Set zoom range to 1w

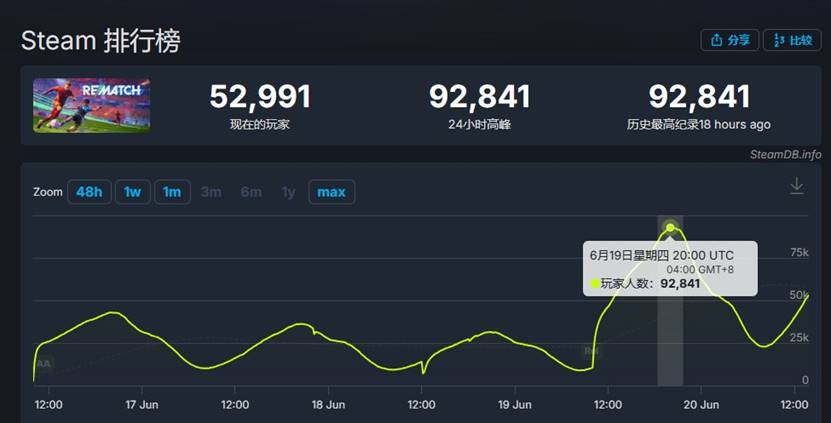[132, 191]
